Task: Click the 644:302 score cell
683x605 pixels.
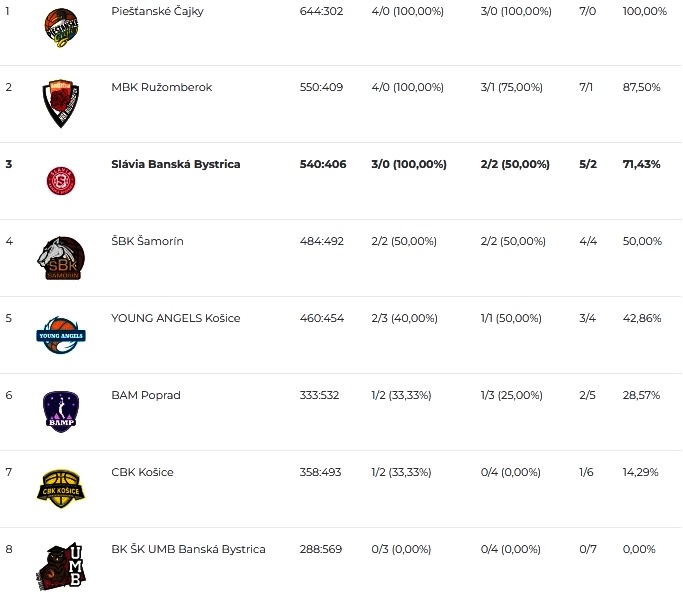Action: point(321,11)
